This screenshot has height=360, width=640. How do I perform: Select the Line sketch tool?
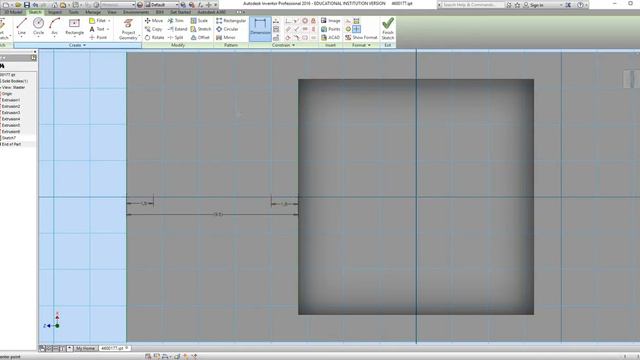(22, 27)
